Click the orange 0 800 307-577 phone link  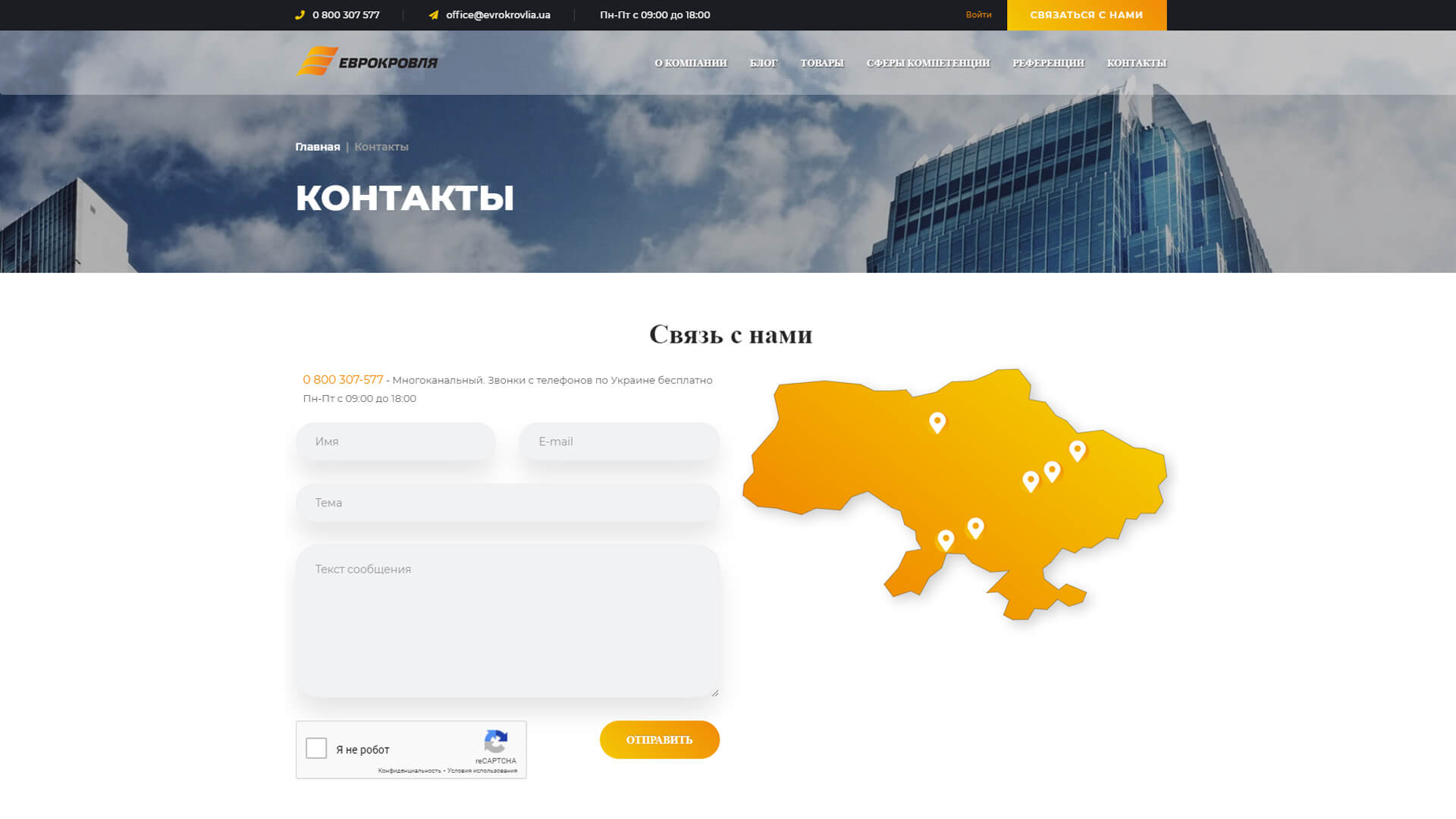[343, 380]
